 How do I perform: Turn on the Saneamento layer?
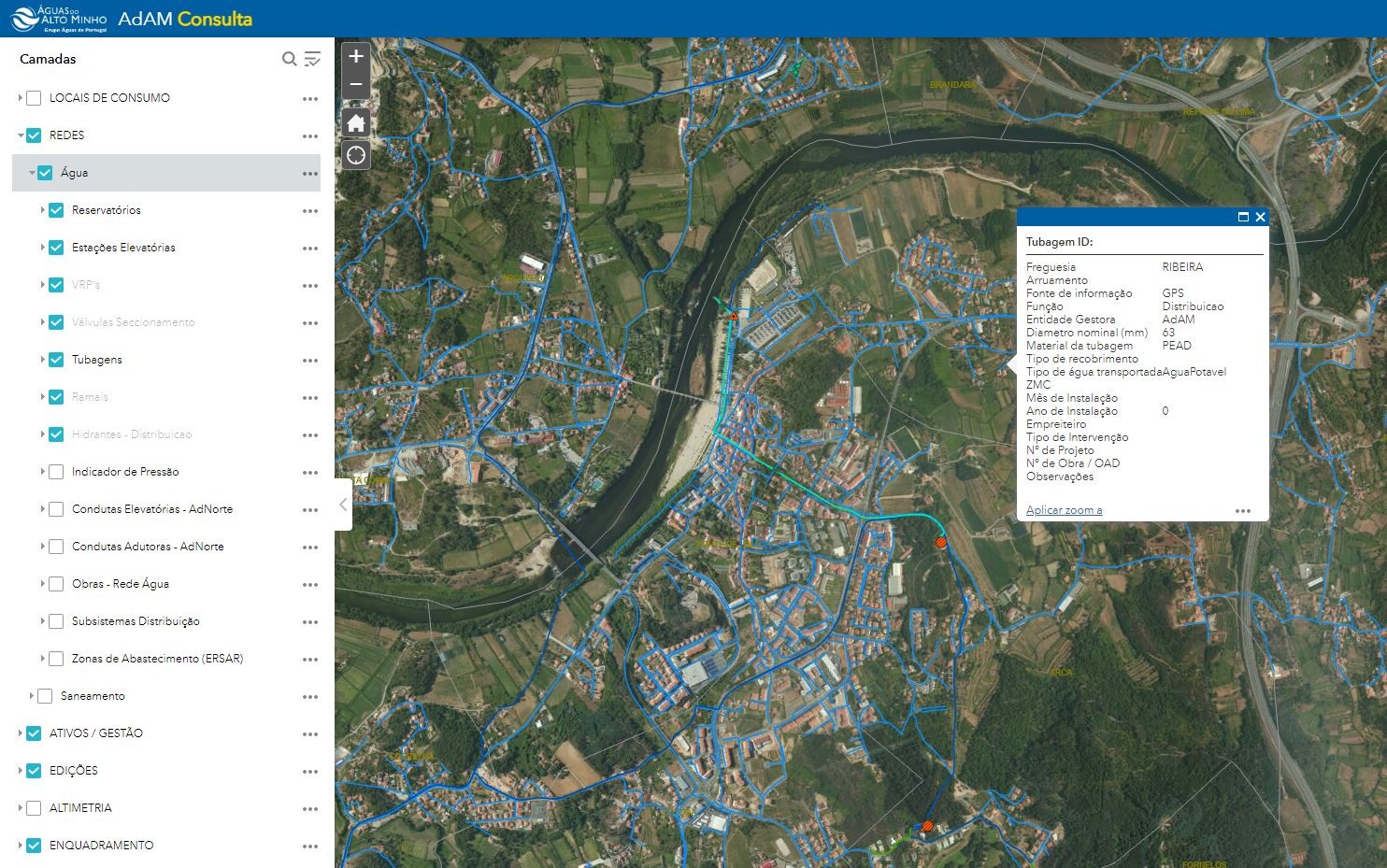coord(45,696)
